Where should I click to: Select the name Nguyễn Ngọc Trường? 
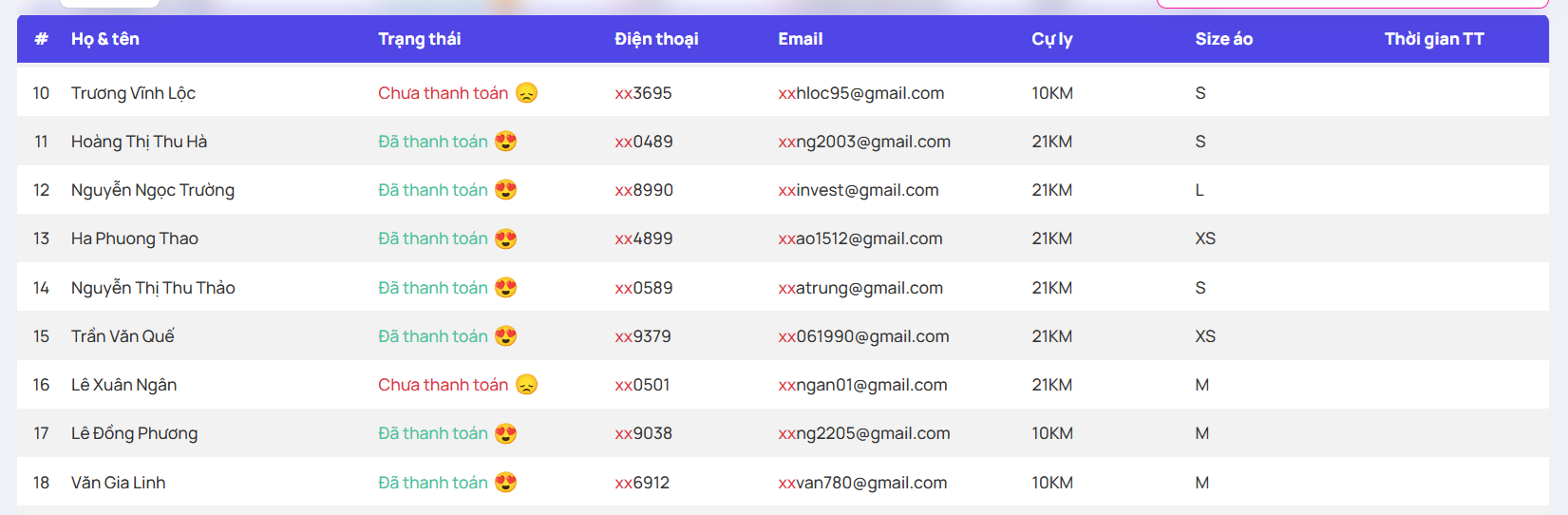point(153,190)
